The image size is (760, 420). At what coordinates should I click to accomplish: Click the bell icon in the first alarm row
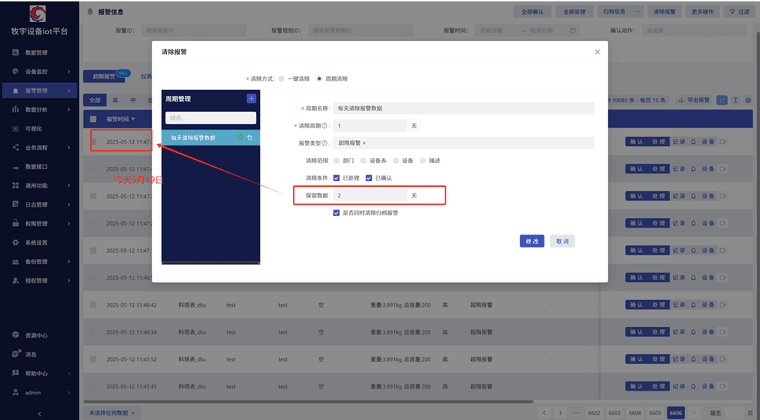[693, 142]
